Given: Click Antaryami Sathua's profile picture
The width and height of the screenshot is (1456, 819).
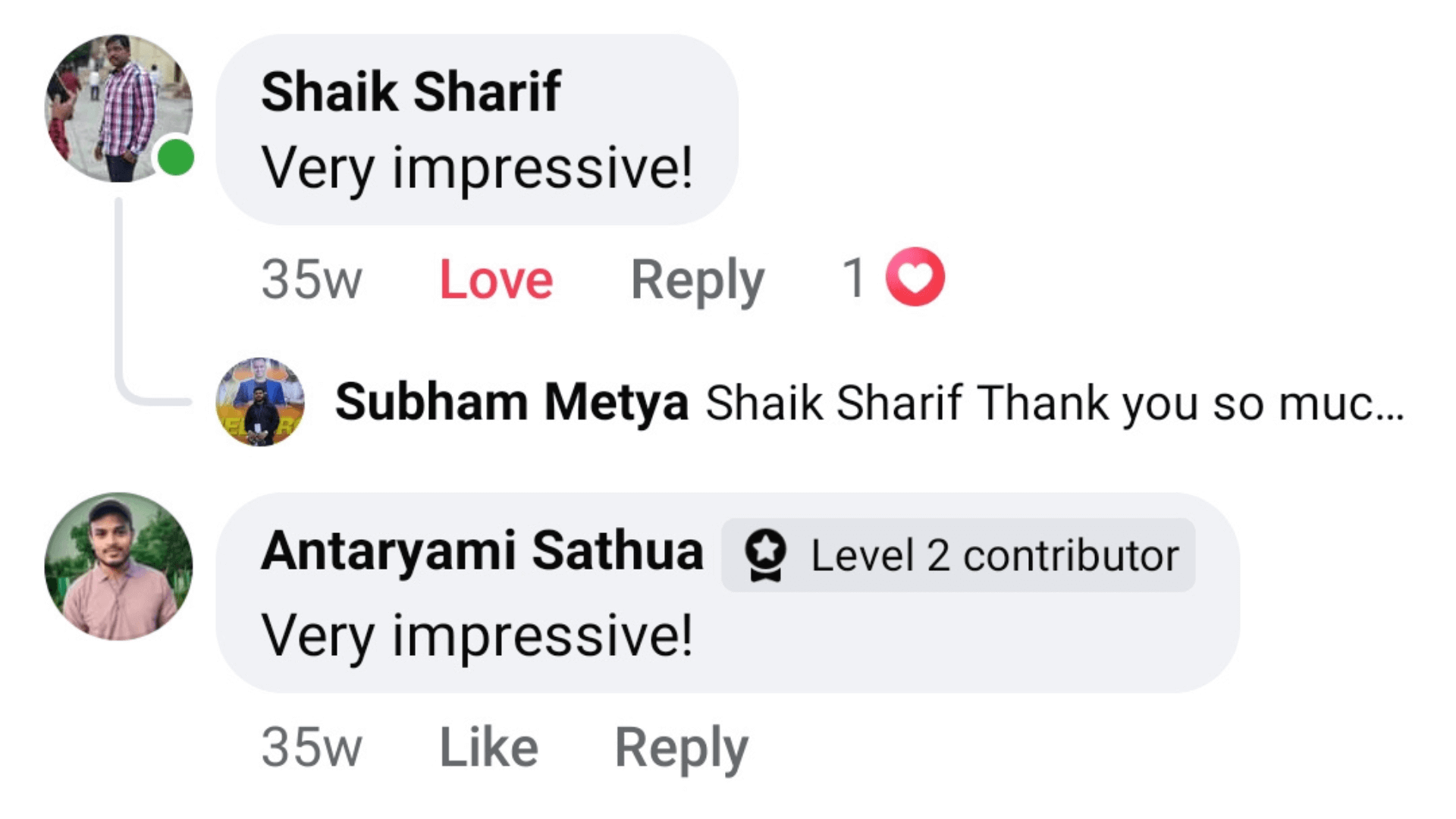Looking at the screenshot, I should pyautogui.click(x=118, y=566).
